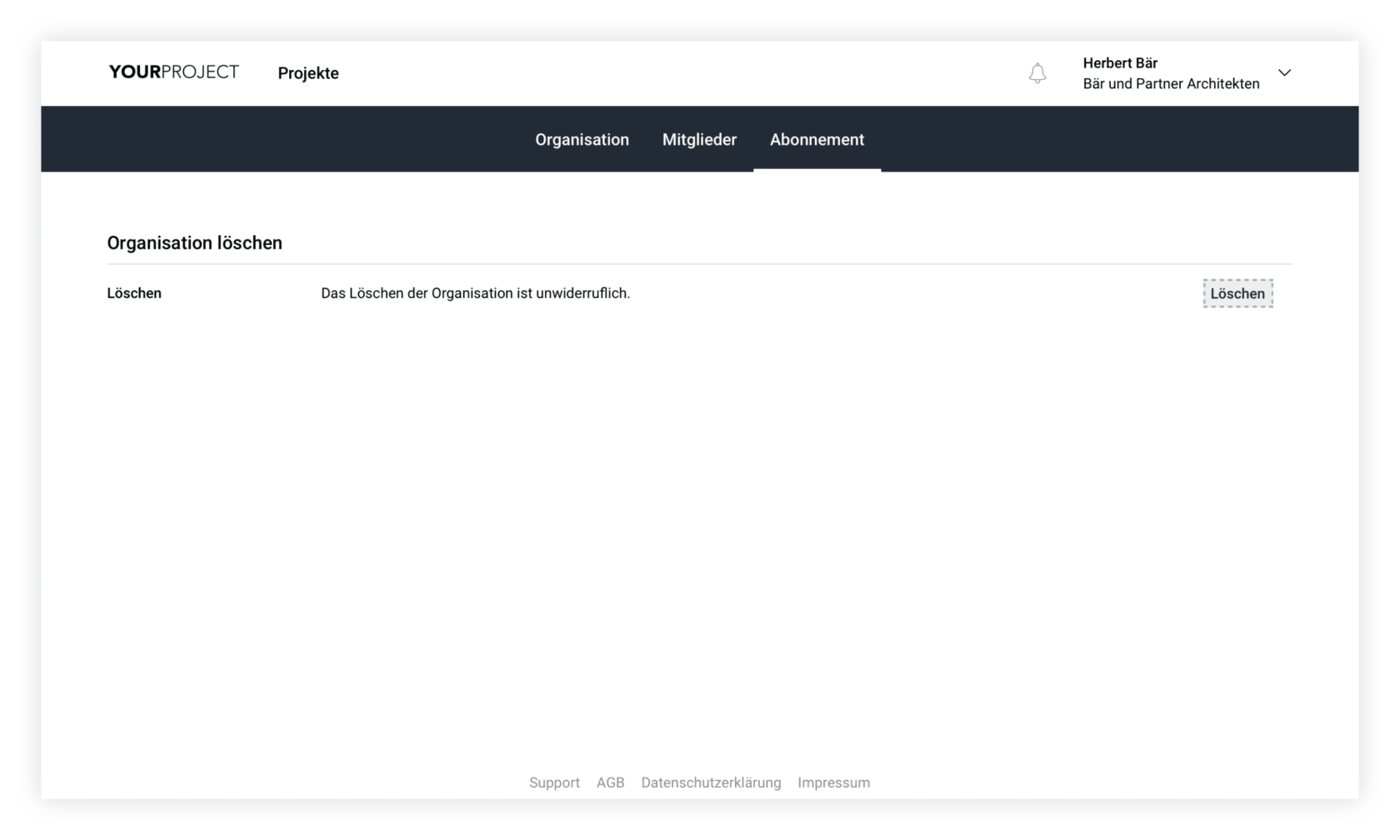Click the text Das Löschen der Organisation ist unwiderruflich
Screen dimensions: 1400x840
(475, 293)
